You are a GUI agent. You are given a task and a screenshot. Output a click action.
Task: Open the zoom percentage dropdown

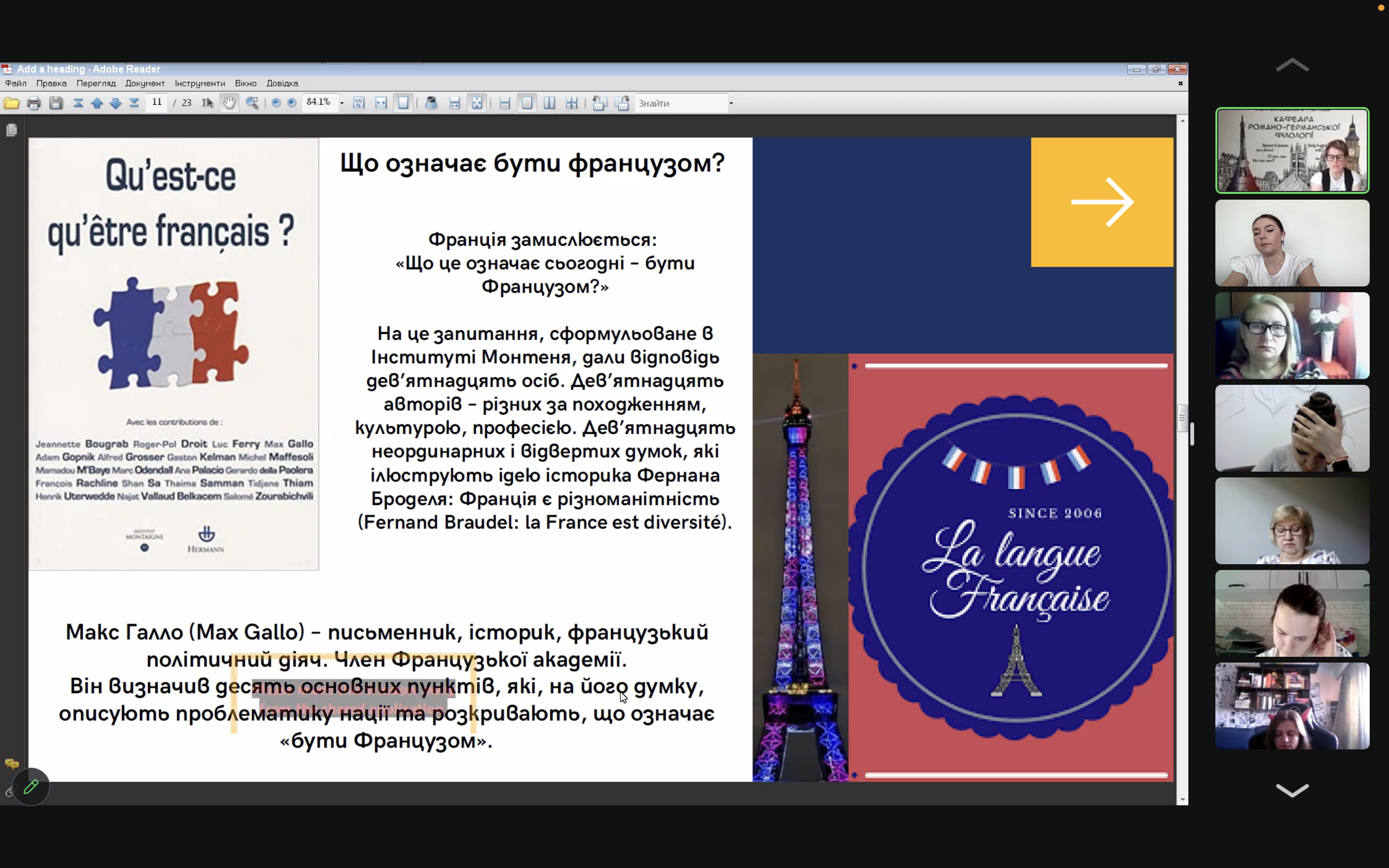pos(342,103)
